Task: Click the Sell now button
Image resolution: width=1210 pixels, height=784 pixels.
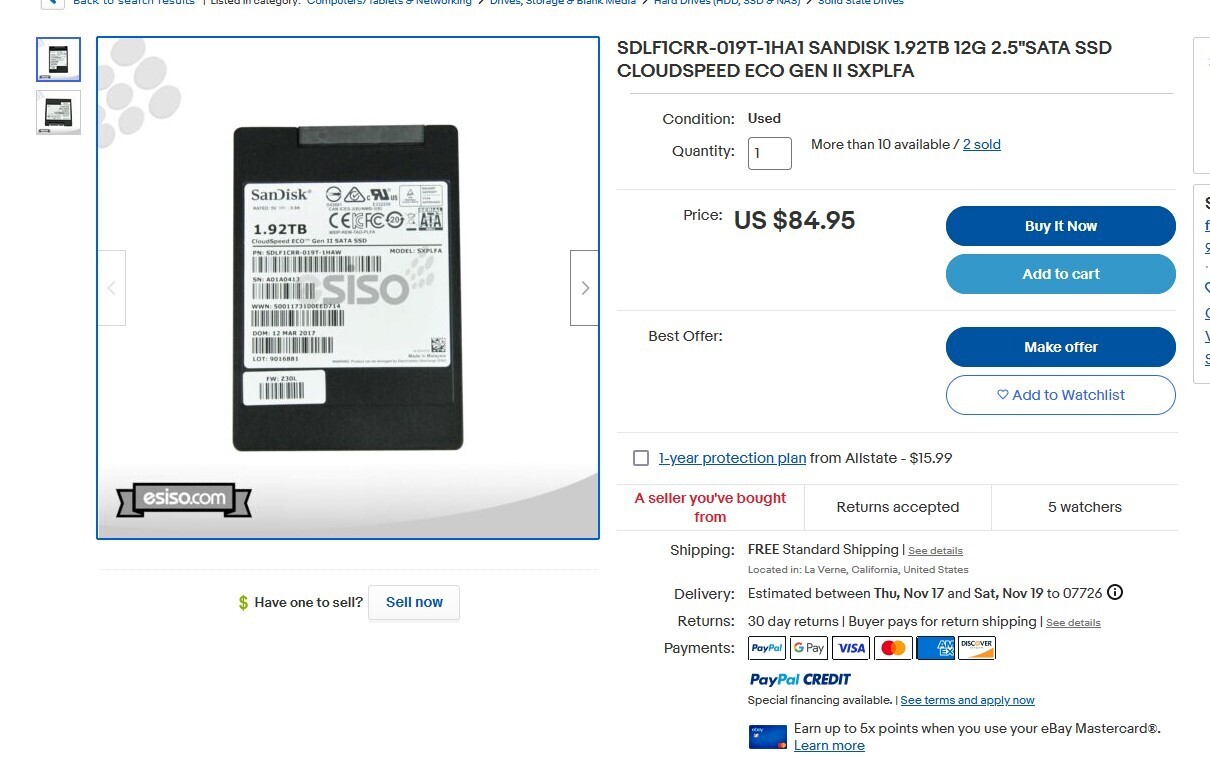Action: 414,602
